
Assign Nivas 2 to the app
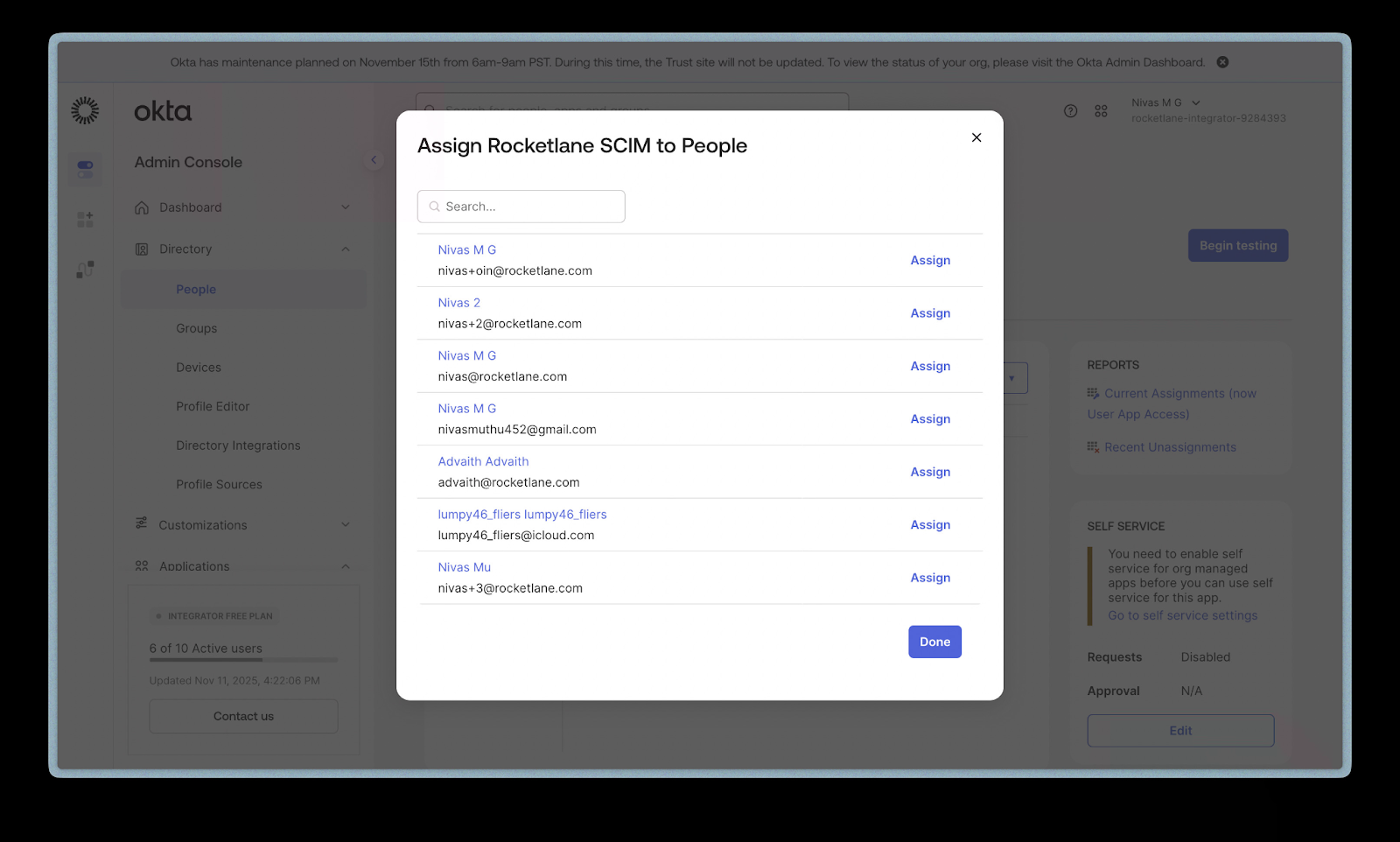click(930, 313)
